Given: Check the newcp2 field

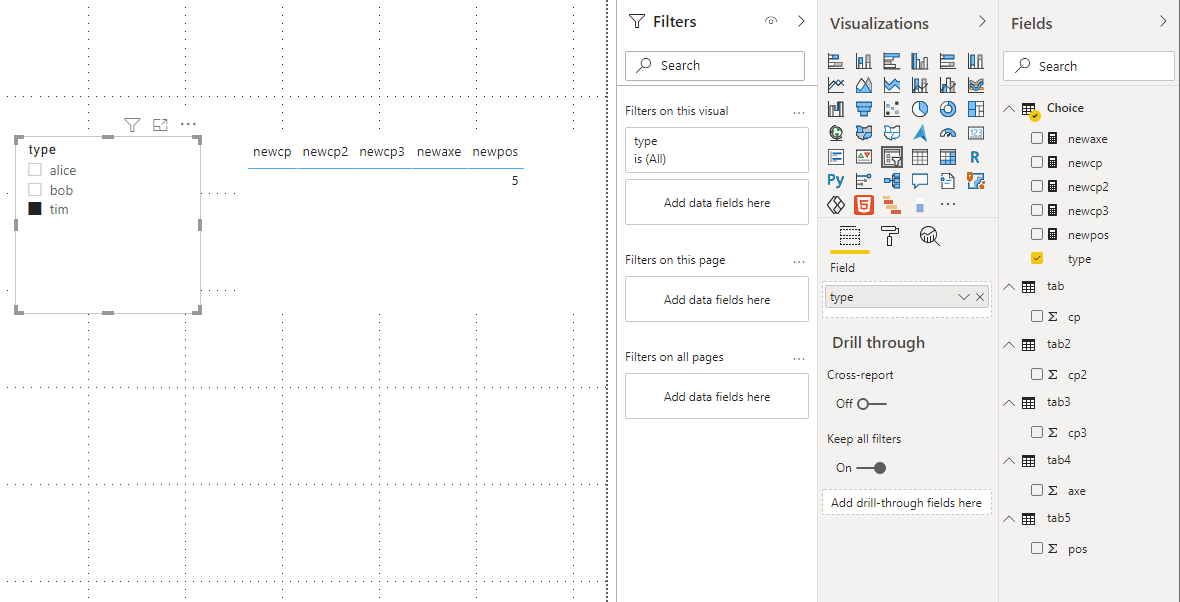Looking at the screenshot, I should click(x=1037, y=187).
